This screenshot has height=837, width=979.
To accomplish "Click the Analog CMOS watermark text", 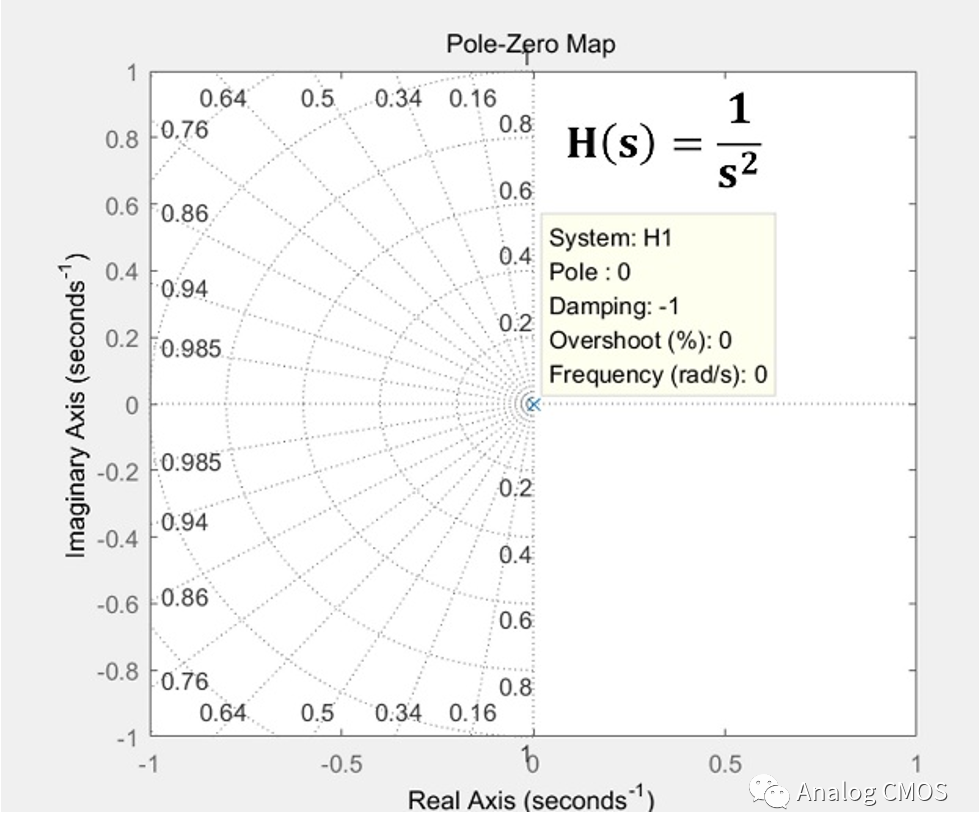I will pyautogui.click(x=871, y=793).
